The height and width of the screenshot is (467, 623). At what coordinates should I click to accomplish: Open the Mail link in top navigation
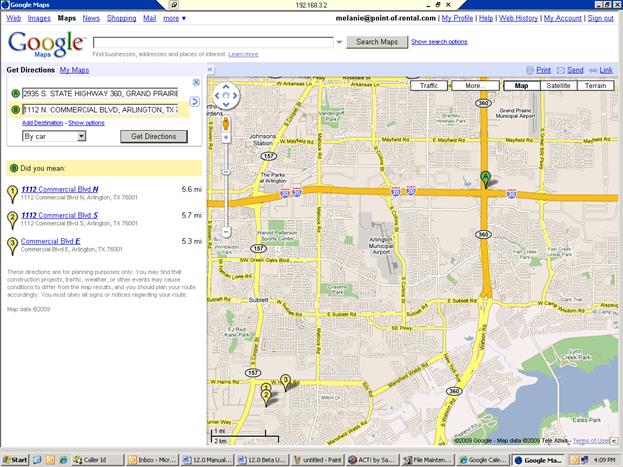click(149, 18)
